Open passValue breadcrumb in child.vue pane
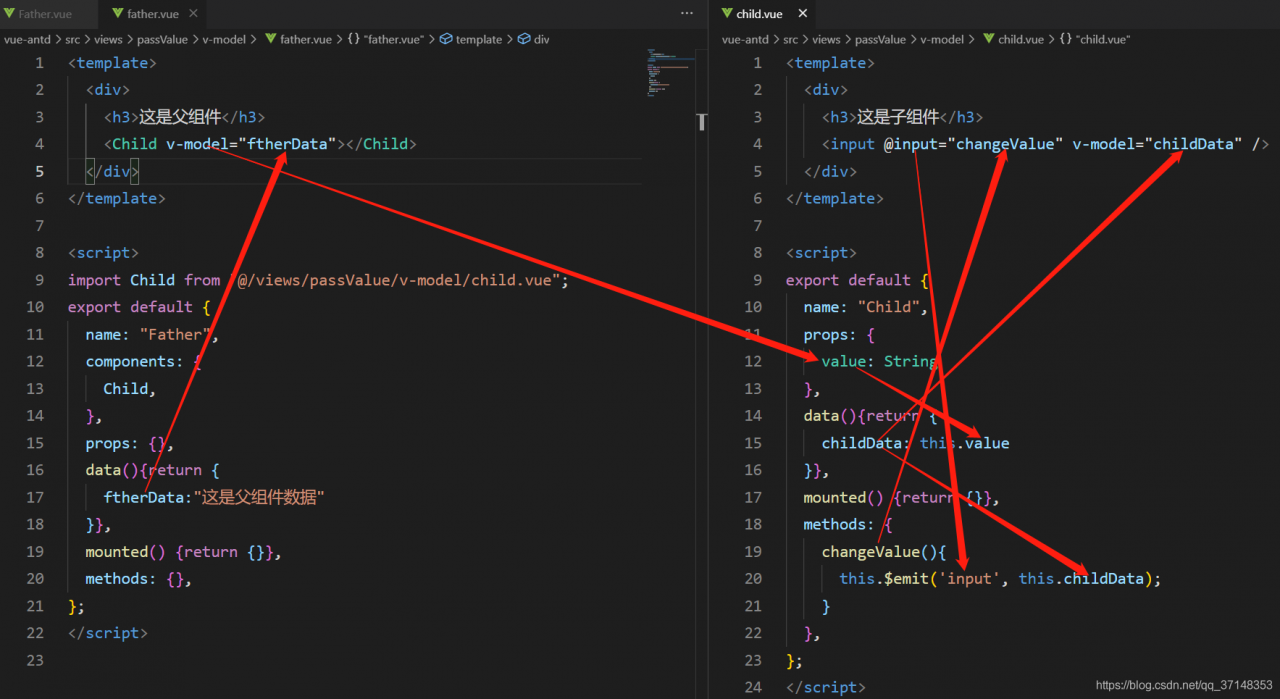The width and height of the screenshot is (1280, 699). point(880,39)
